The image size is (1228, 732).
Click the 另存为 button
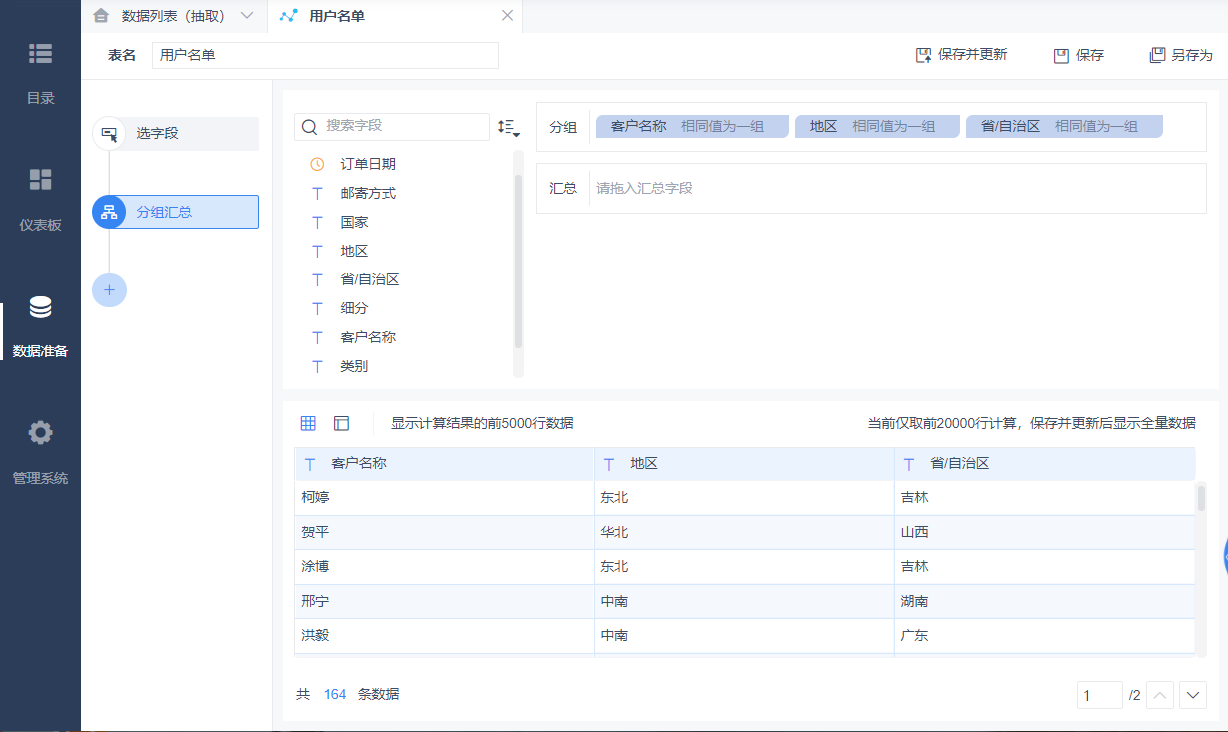click(x=1181, y=55)
